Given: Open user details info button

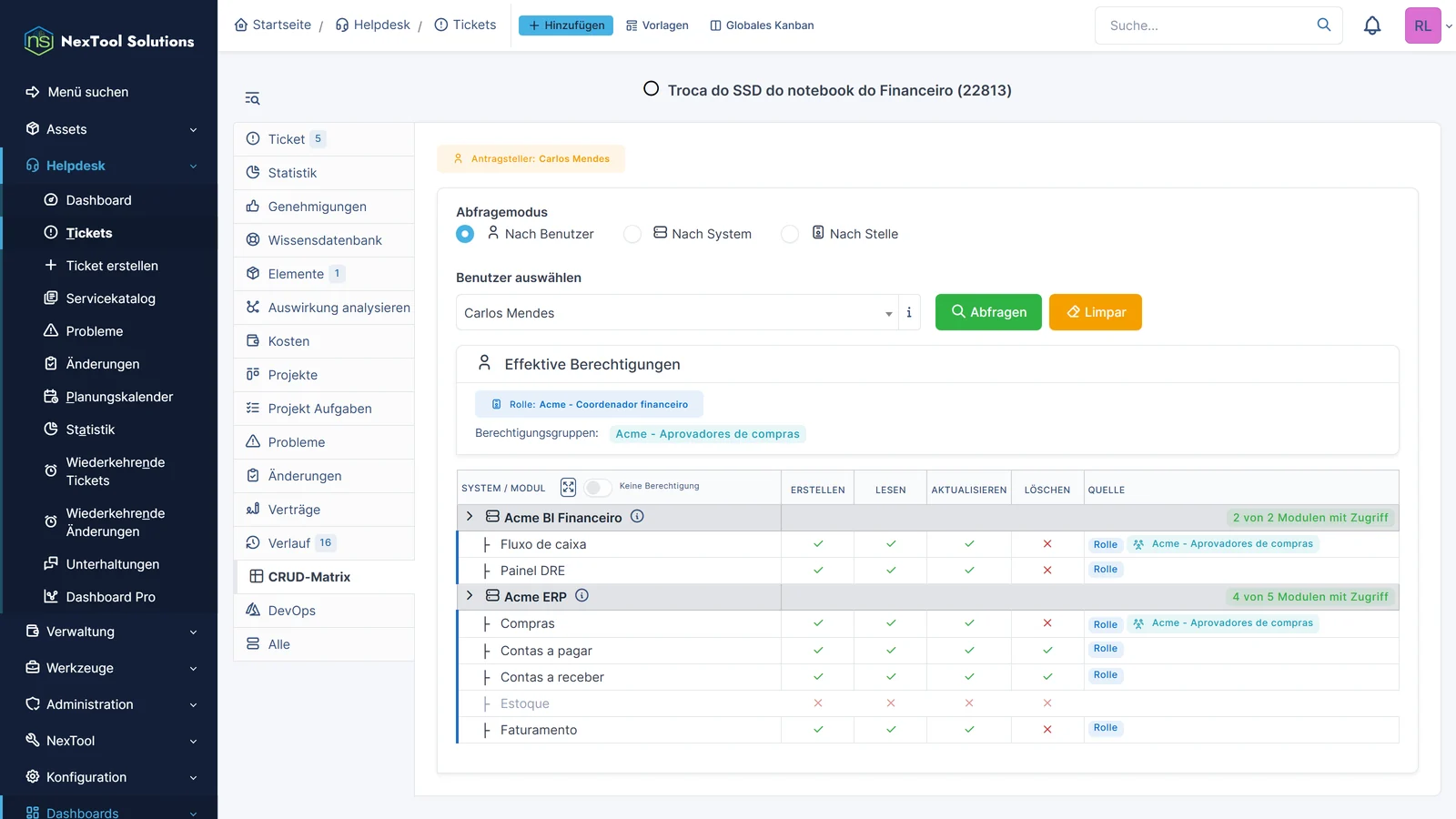Looking at the screenshot, I should coord(909,312).
